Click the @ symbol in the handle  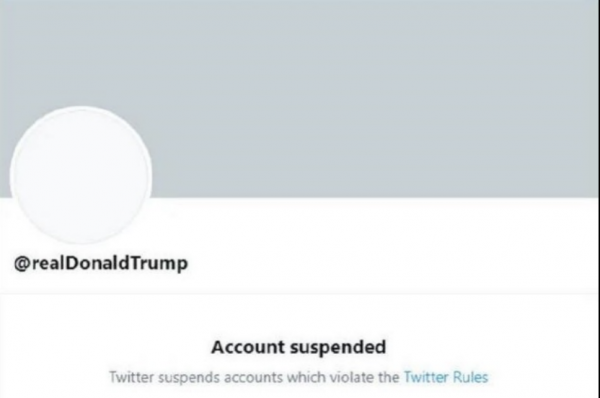[x=22, y=264]
